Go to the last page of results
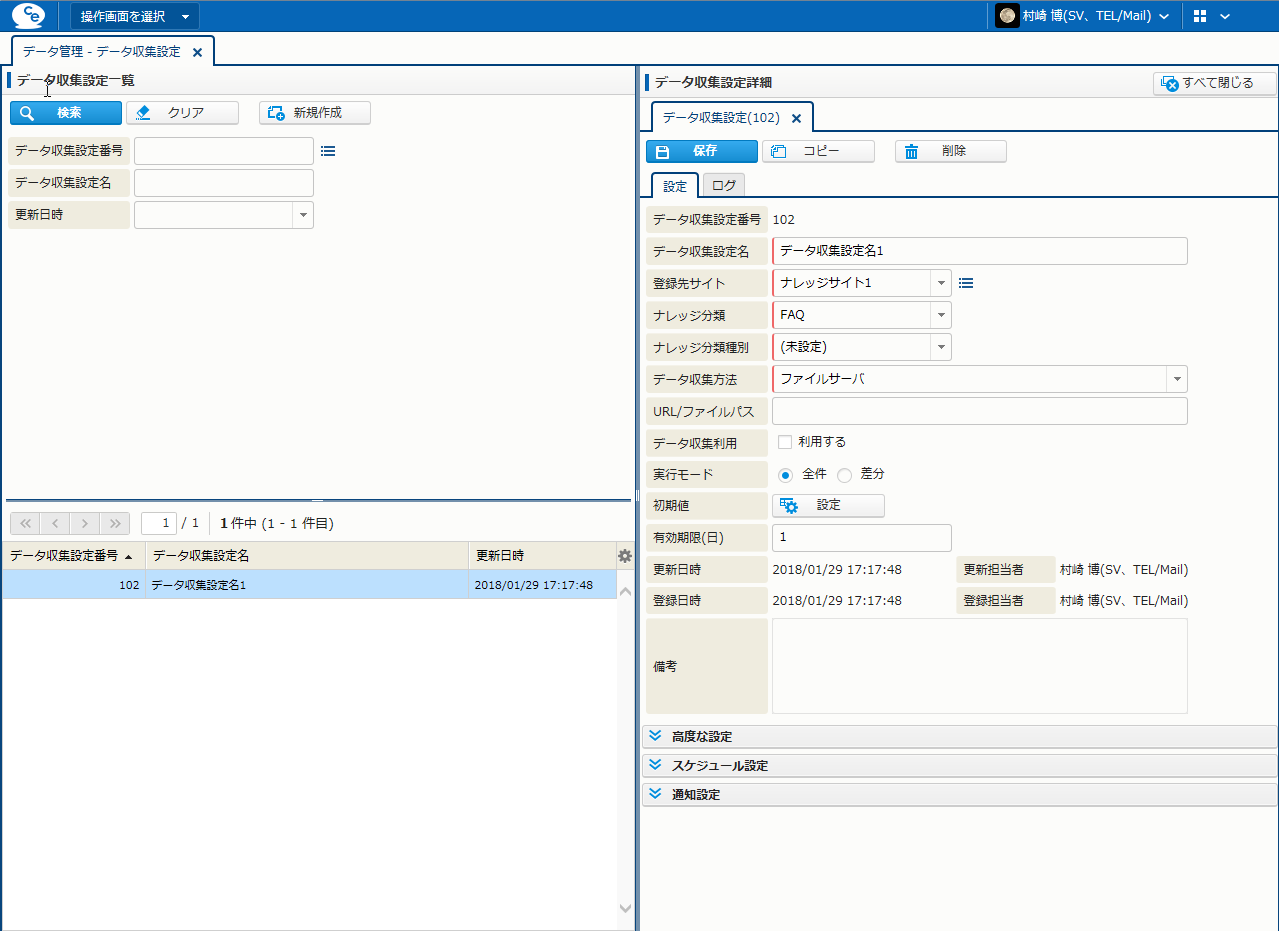The width and height of the screenshot is (1279, 931). tap(115, 523)
